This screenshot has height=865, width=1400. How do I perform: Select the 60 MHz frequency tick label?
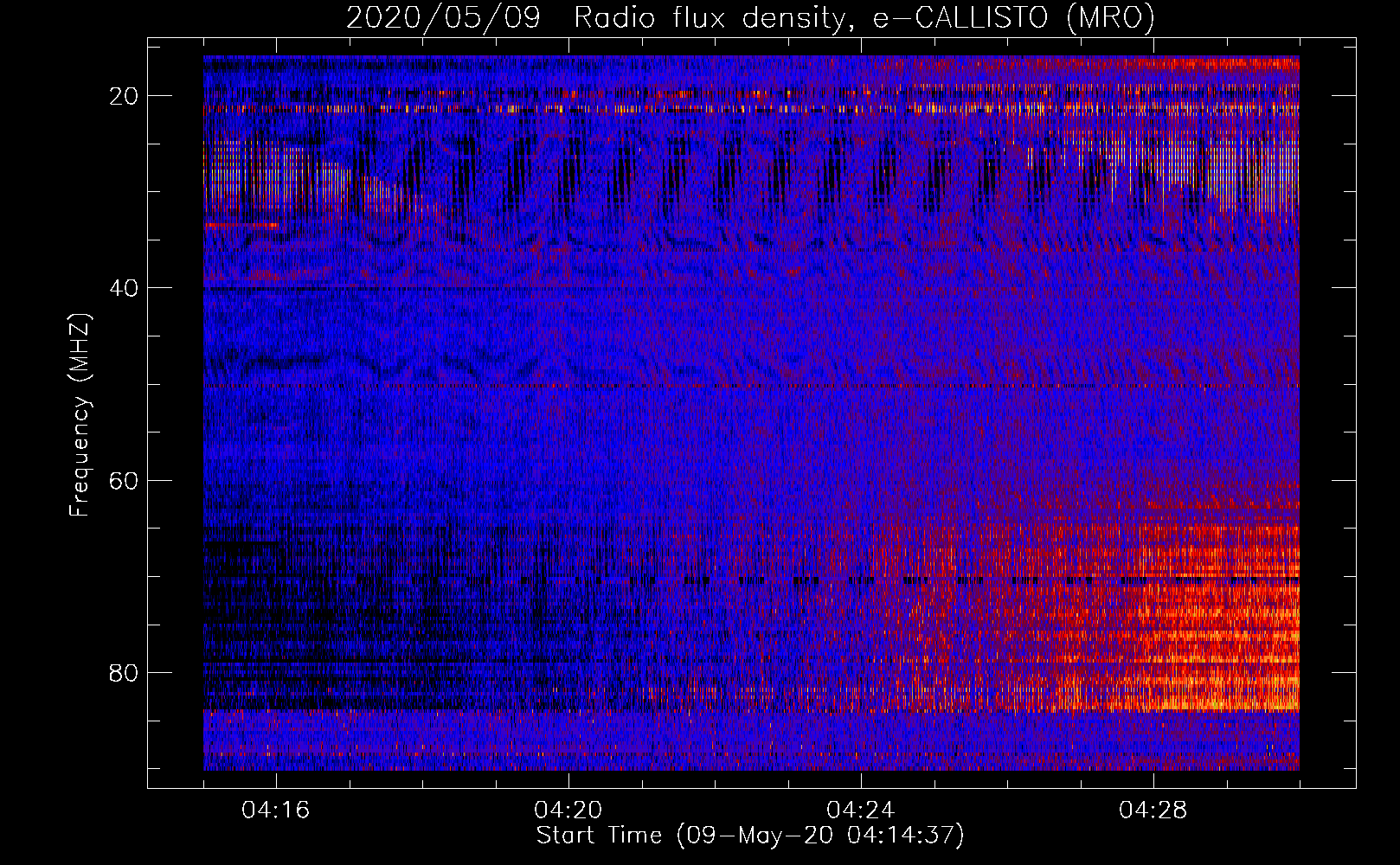point(124,480)
